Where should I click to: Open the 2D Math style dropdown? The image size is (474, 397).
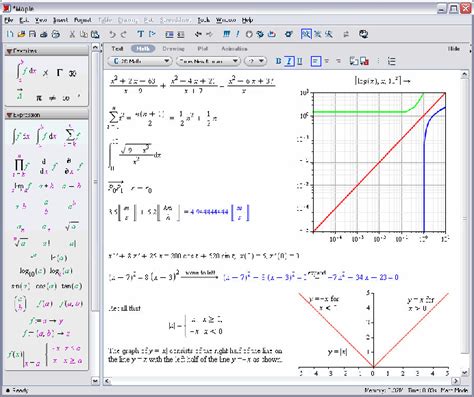pyautogui.click(x=140, y=61)
